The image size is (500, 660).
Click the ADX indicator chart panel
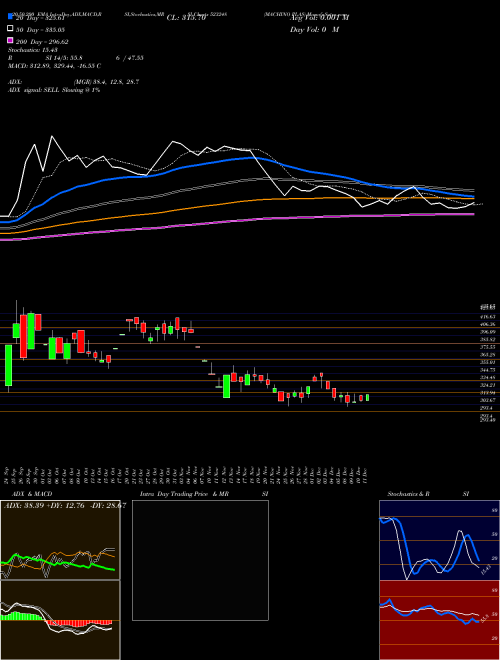[x=60, y=540]
